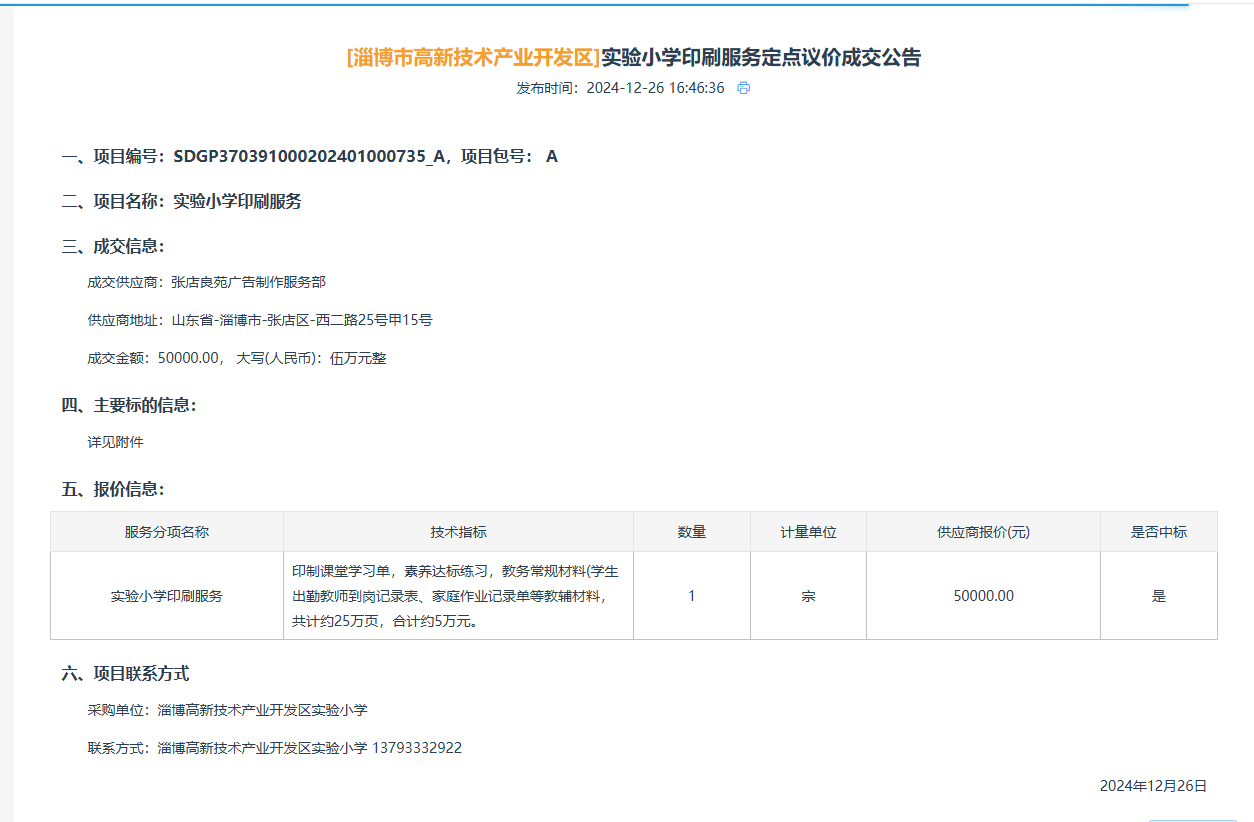Click the orange 淄博市高新技术产业开发区 title tag

[x=473, y=57]
